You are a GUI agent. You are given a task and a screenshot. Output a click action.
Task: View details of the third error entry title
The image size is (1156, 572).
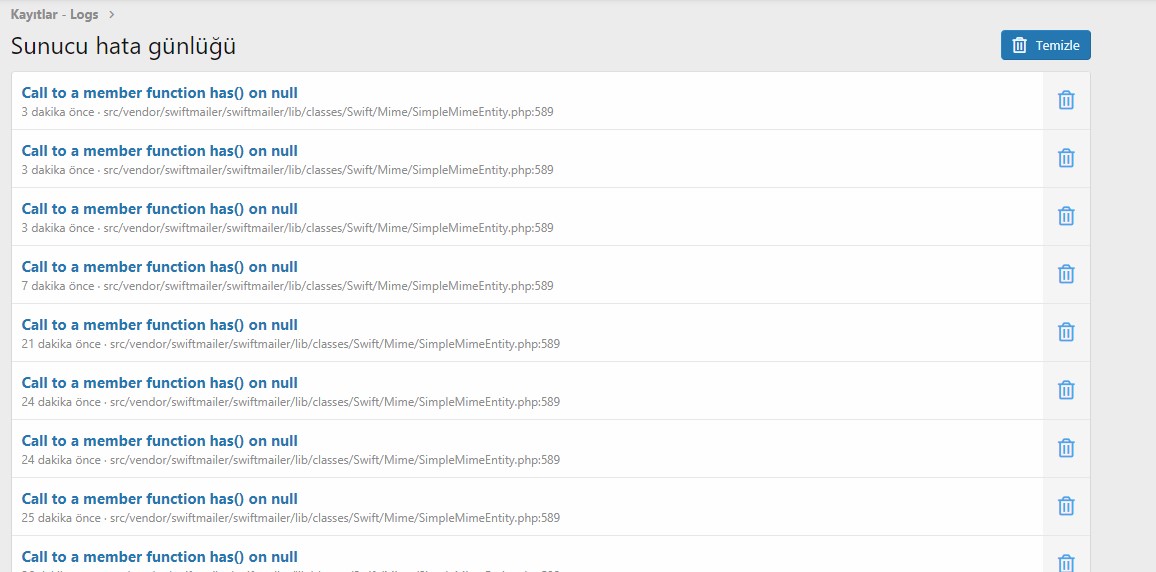(x=160, y=209)
